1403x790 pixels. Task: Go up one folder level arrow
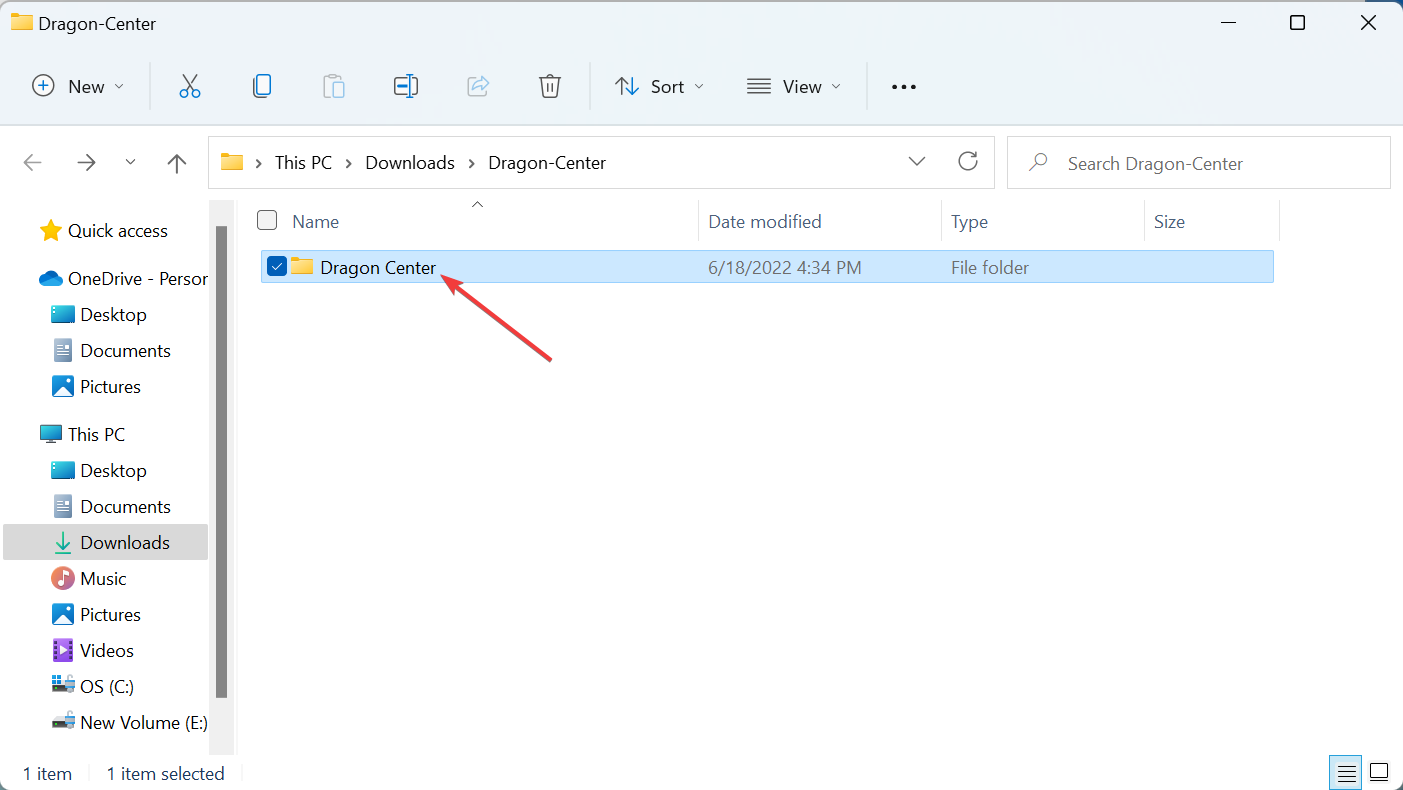177,163
